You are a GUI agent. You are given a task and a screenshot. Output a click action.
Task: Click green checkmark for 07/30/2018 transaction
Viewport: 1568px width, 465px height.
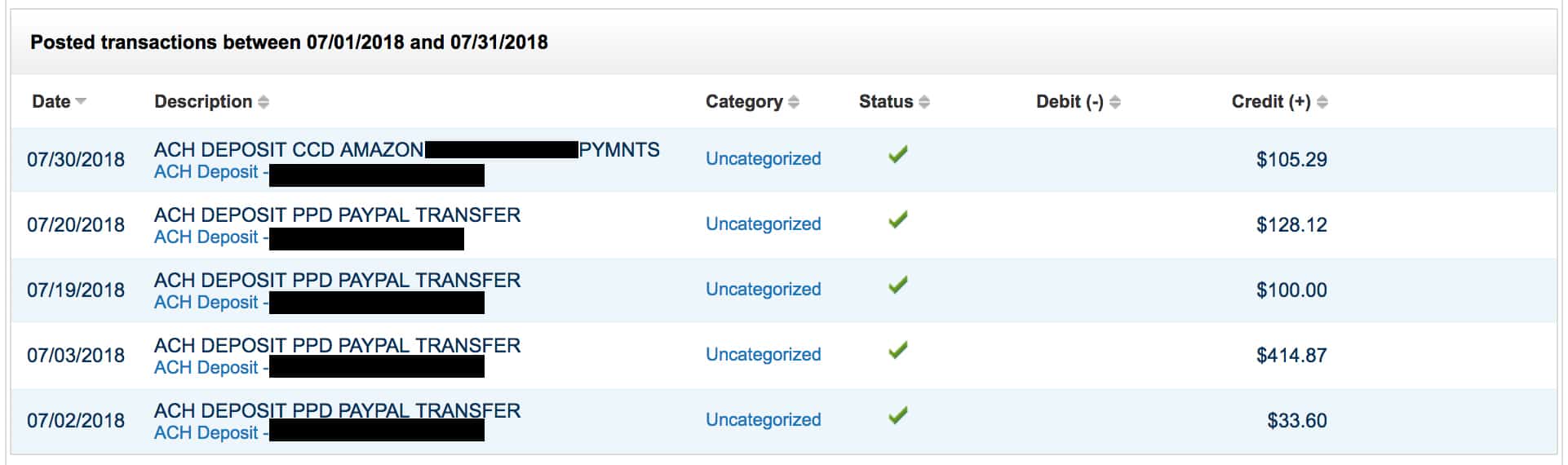coord(898,154)
